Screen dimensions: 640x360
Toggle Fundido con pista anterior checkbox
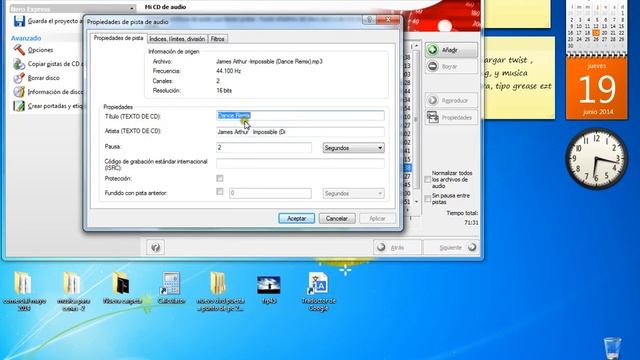(220, 191)
